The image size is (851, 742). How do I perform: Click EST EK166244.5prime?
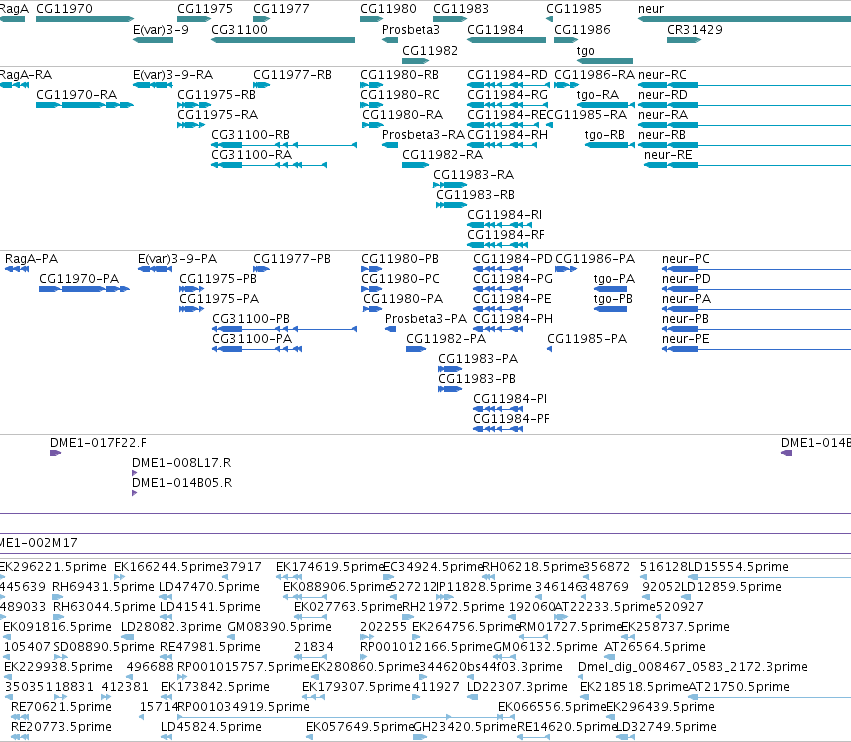(168, 567)
